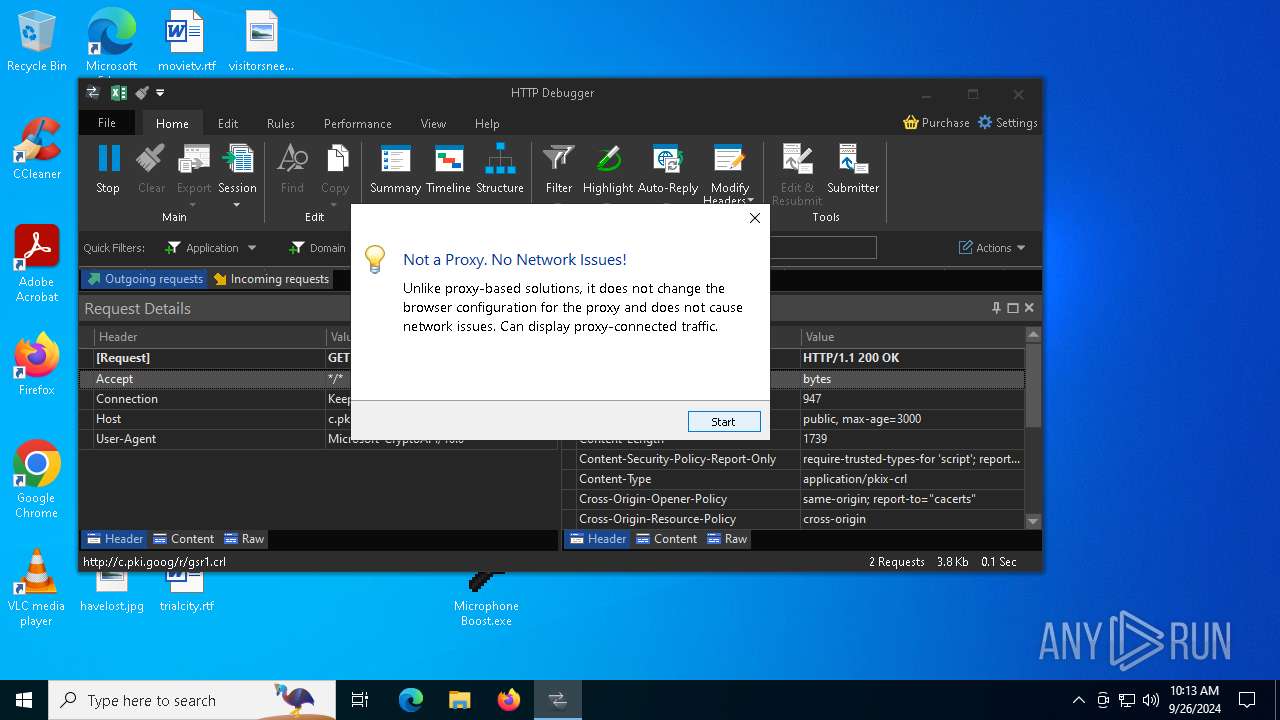Select the Highlight tool icon
Image resolution: width=1280 pixels, height=720 pixels.
pyautogui.click(x=608, y=159)
